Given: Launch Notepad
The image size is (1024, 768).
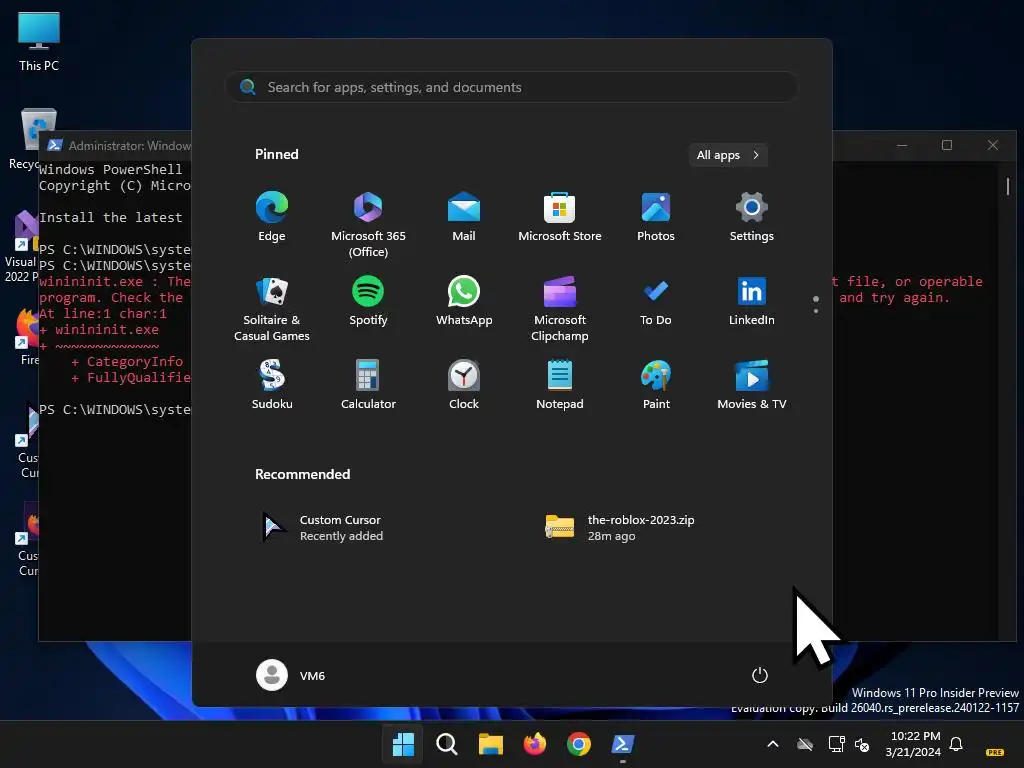Looking at the screenshot, I should point(560,385).
